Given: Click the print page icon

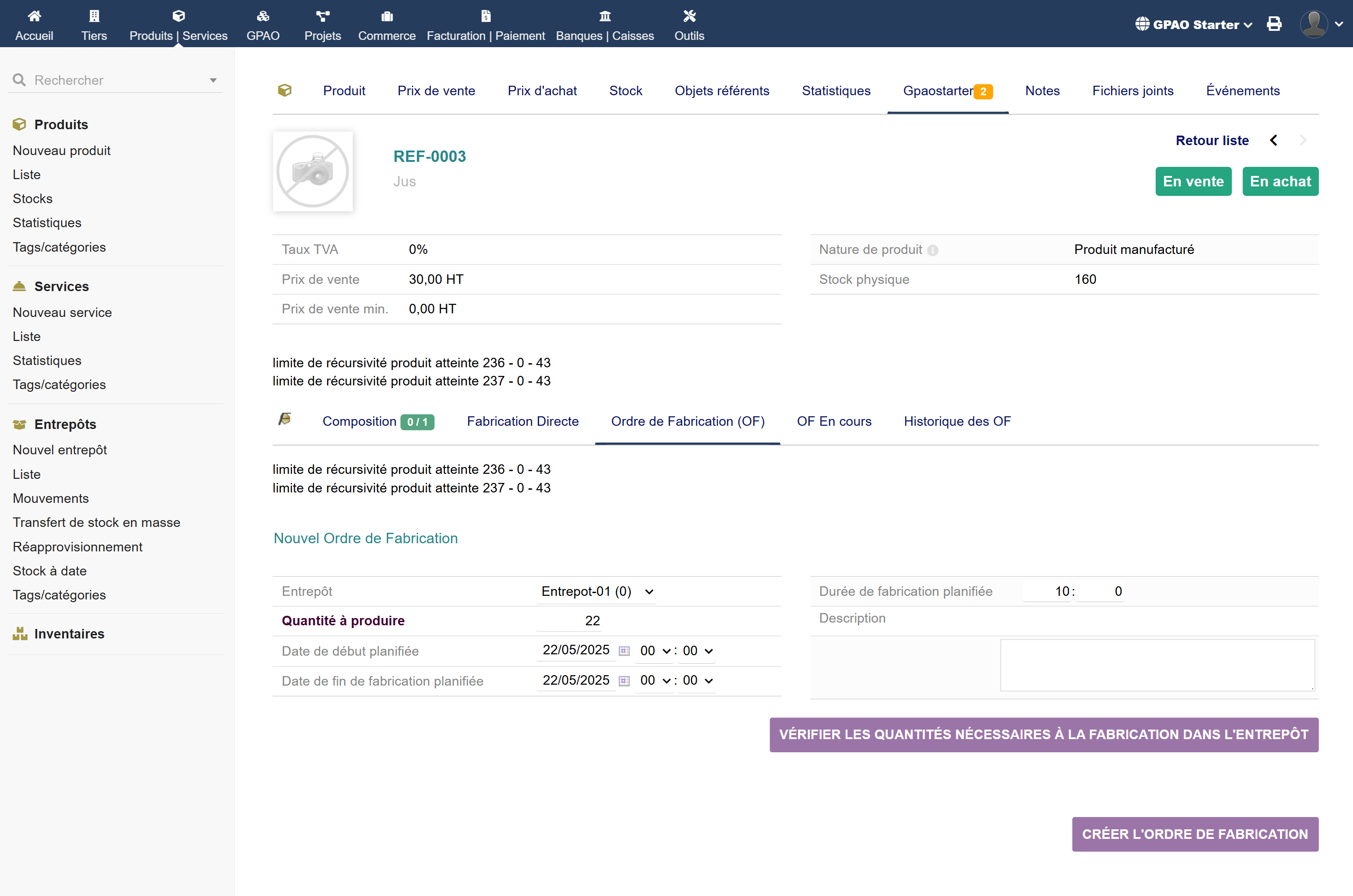Looking at the screenshot, I should click(x=1274, y=24).
